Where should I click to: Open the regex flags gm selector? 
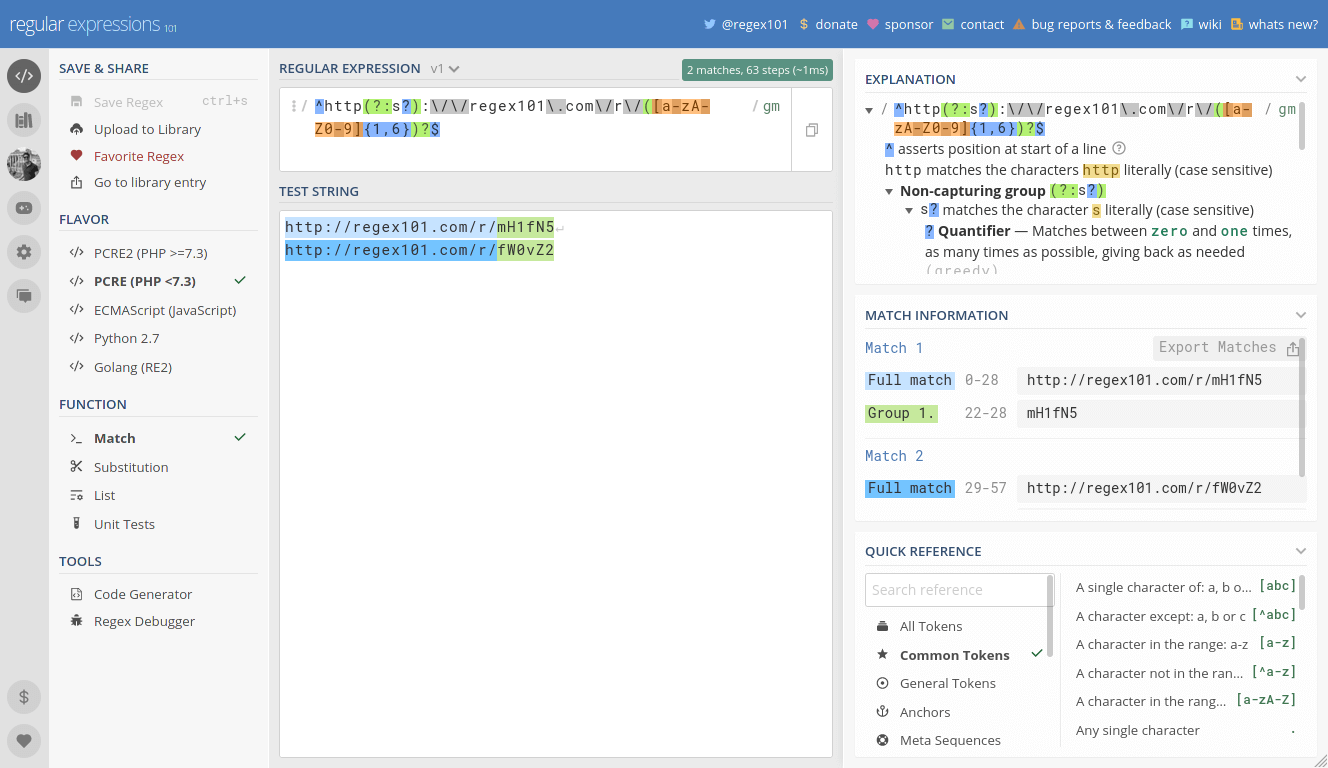(x=771, y=106)
